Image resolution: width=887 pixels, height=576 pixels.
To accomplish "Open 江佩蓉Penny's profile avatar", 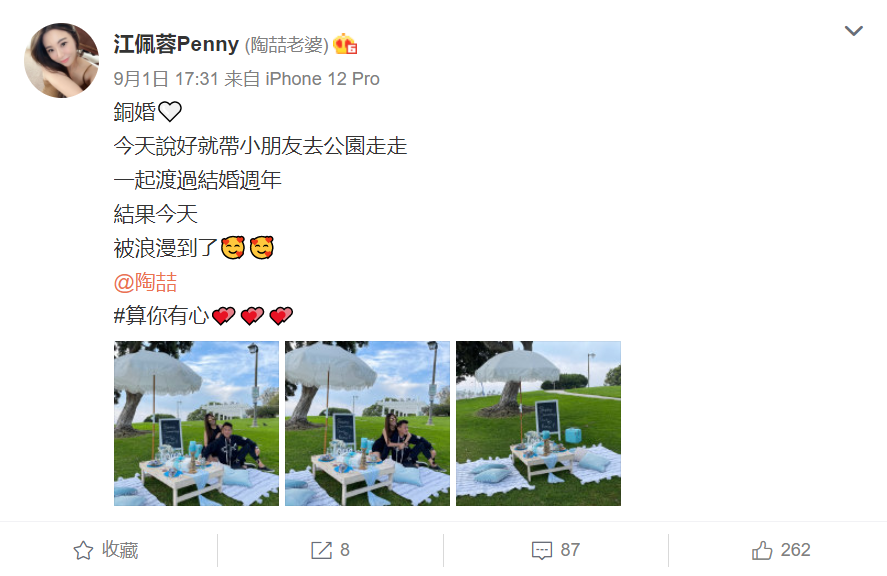I will 61,61.
